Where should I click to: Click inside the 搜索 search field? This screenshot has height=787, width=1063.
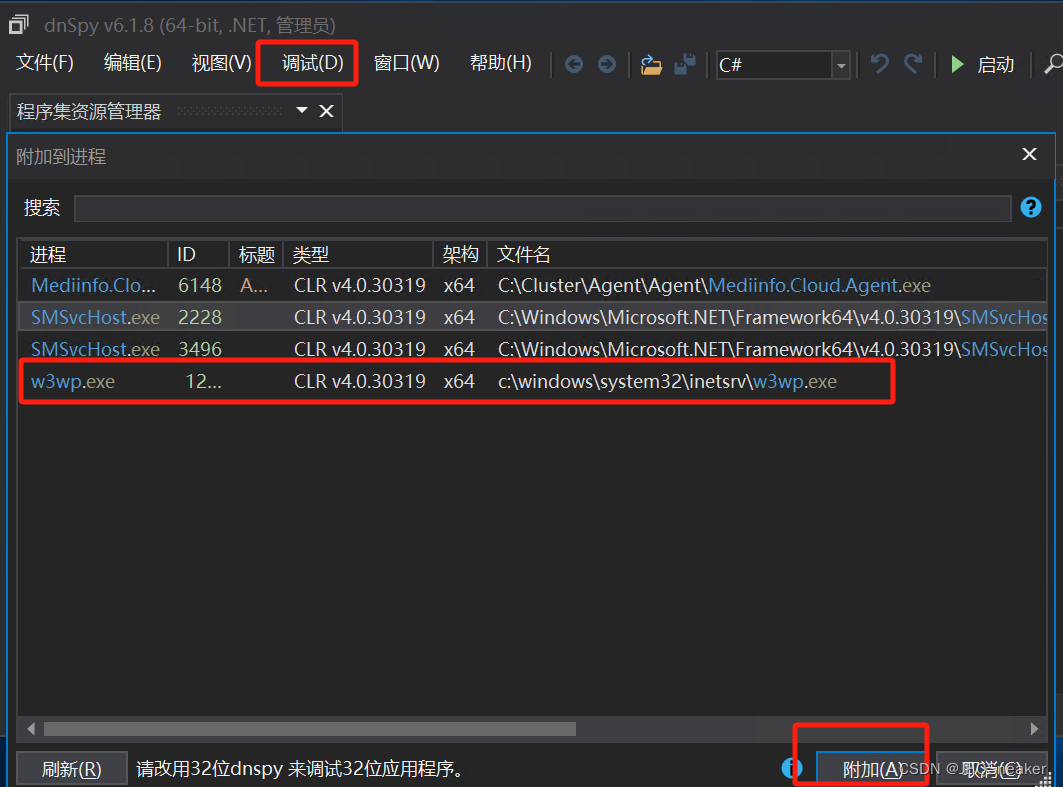coord(540,207)
